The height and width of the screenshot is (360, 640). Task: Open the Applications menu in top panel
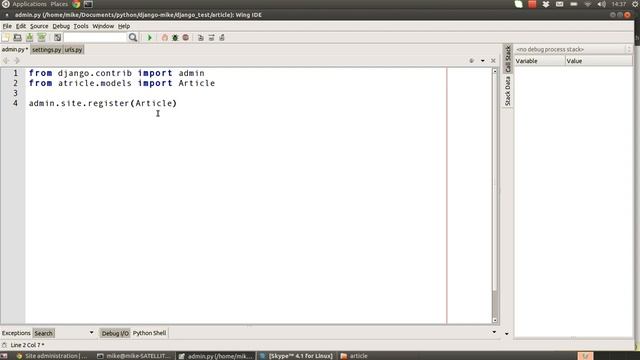(29, 4)
